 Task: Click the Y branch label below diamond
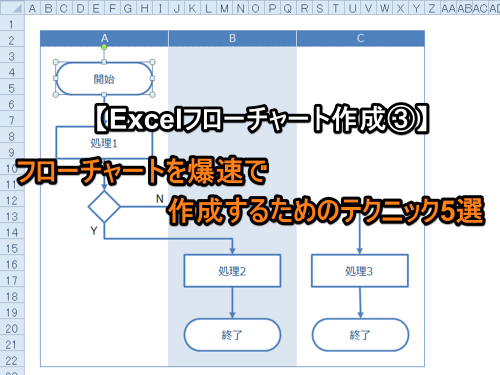[94, 231]
